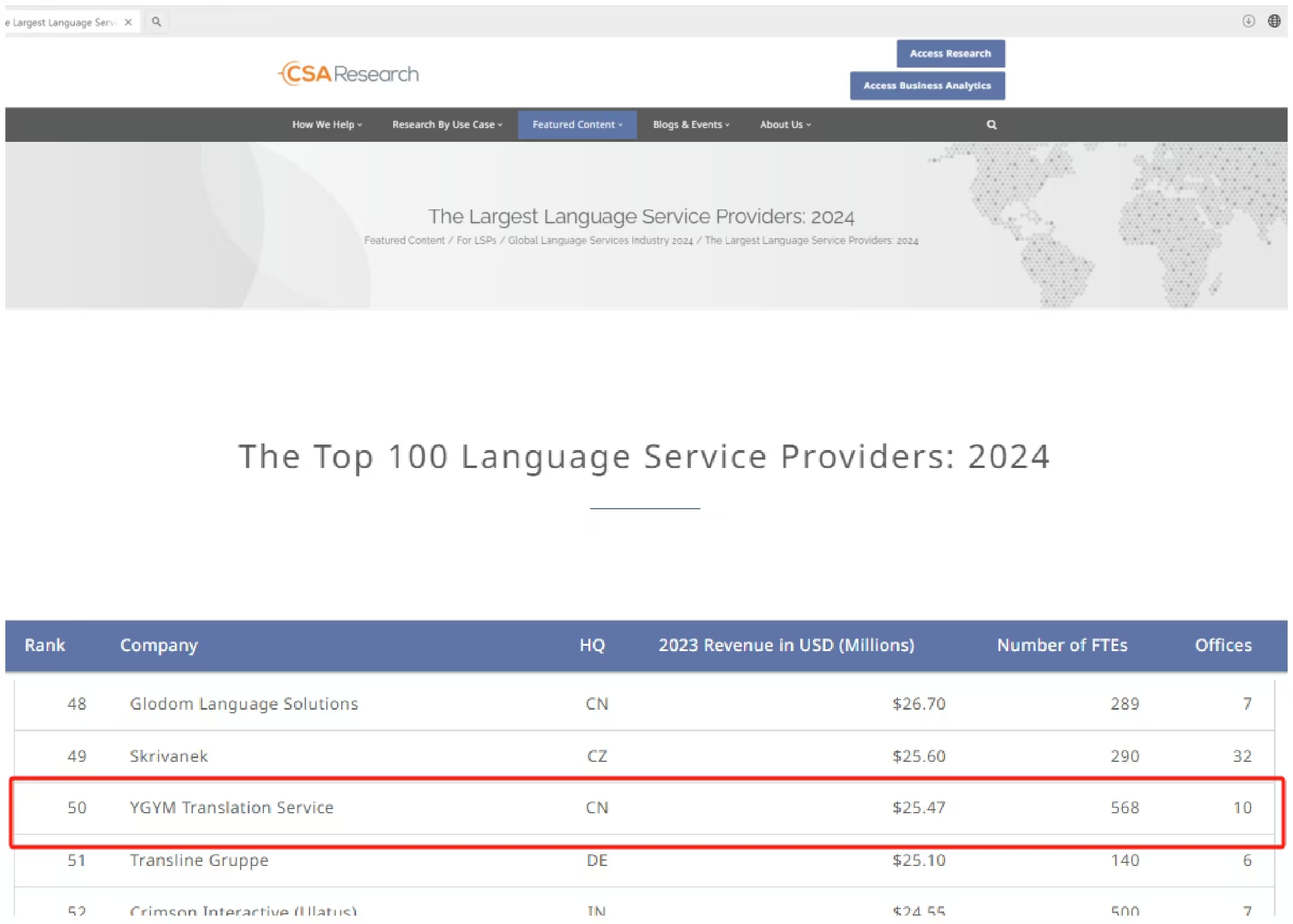Expand the How We Help menu
1293x924 pixels.
[x=327, y=124]
